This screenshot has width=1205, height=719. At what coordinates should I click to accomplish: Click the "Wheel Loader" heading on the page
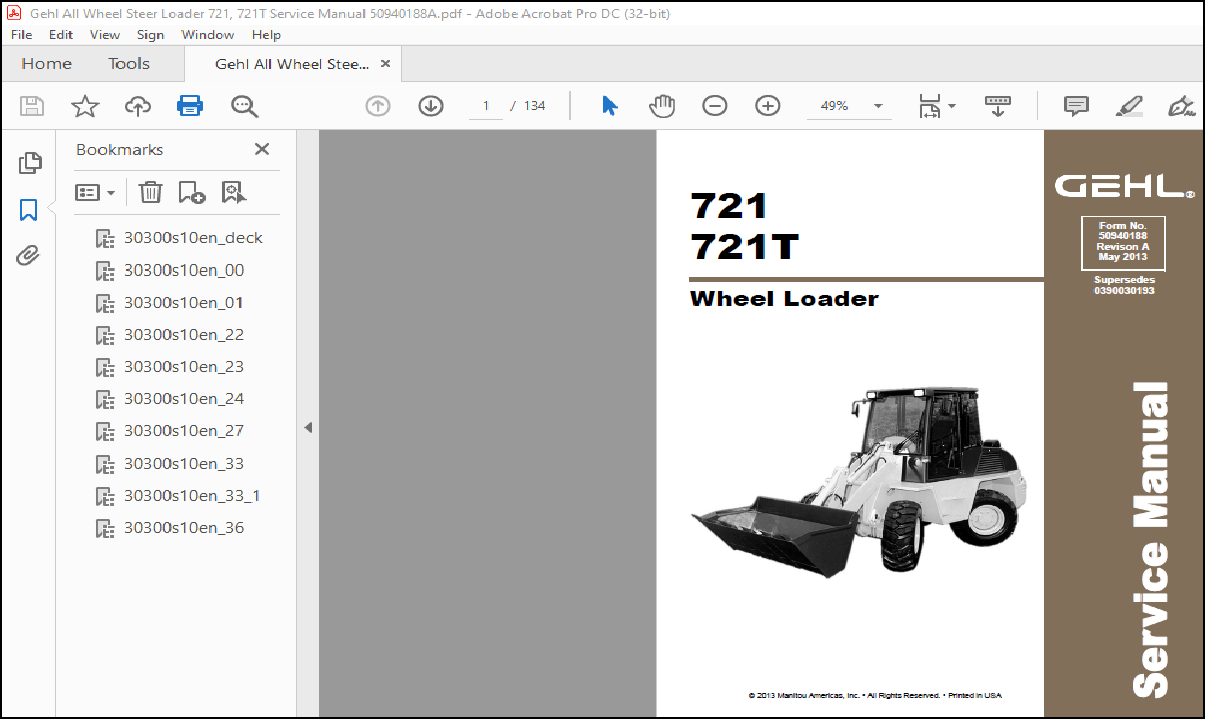(x=784, y=298)
